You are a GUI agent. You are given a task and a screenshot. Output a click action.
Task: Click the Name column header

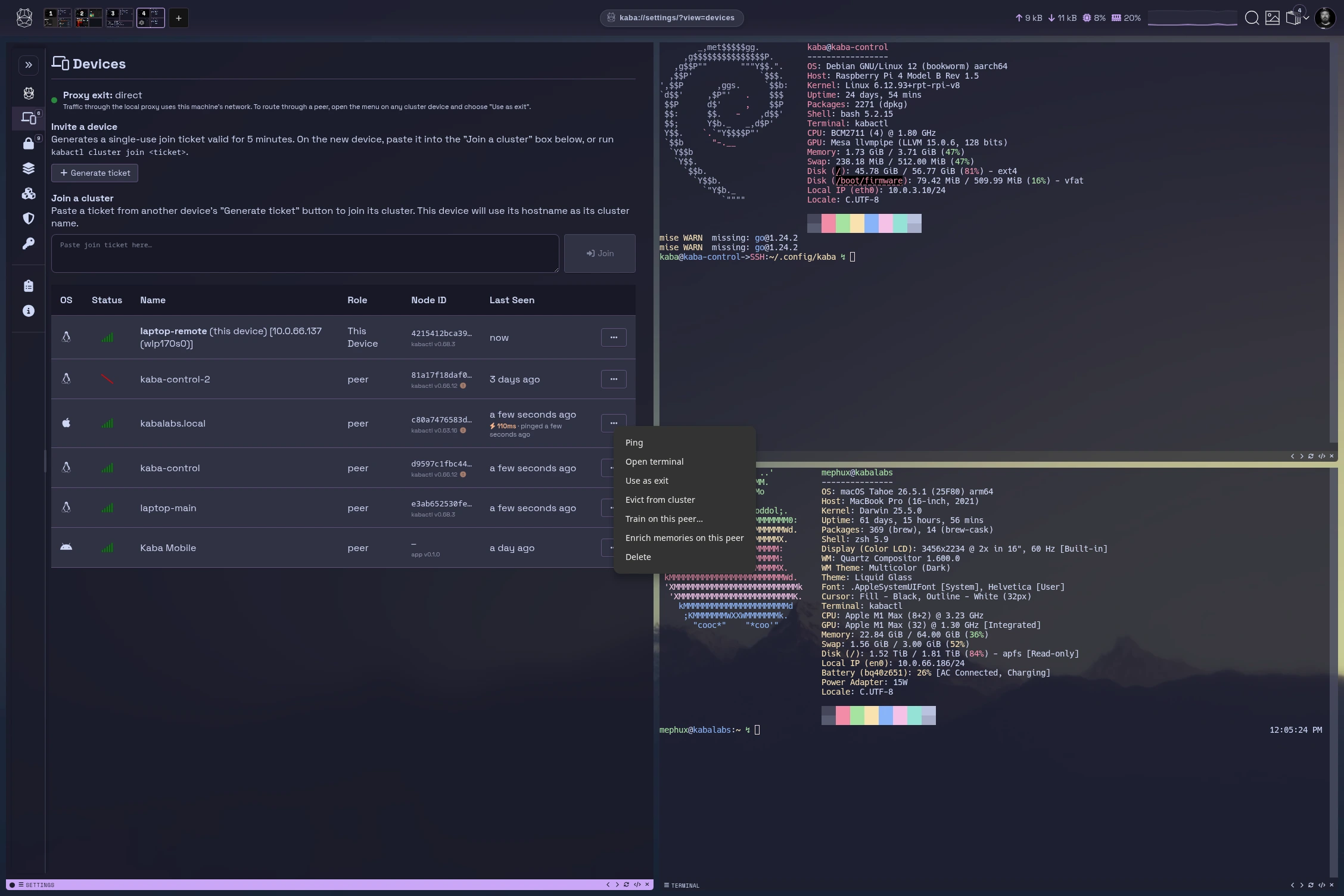point(153,300)
